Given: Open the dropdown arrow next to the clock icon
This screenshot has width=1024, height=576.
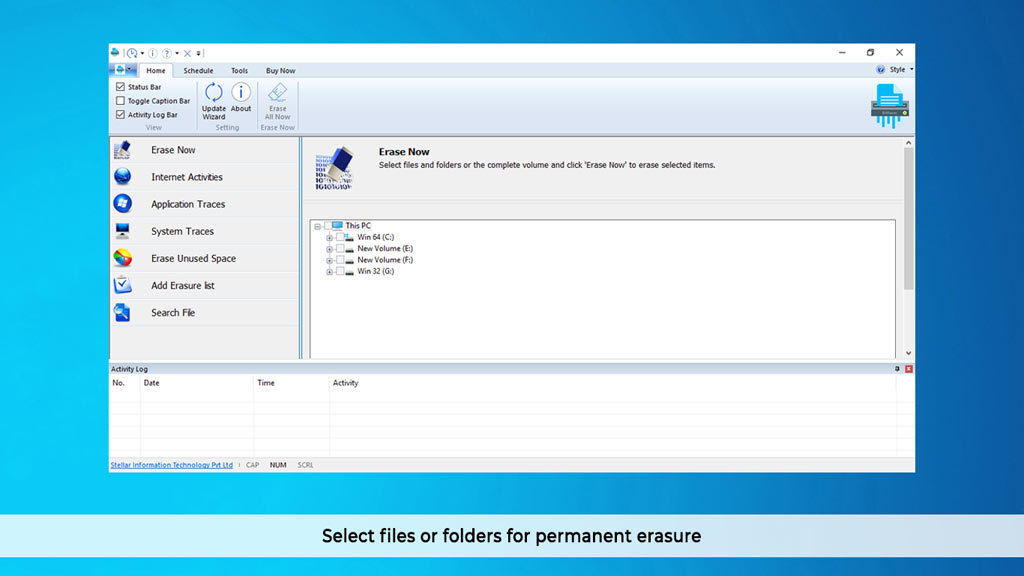Looking at the screenshot, I should coord(142,54).
